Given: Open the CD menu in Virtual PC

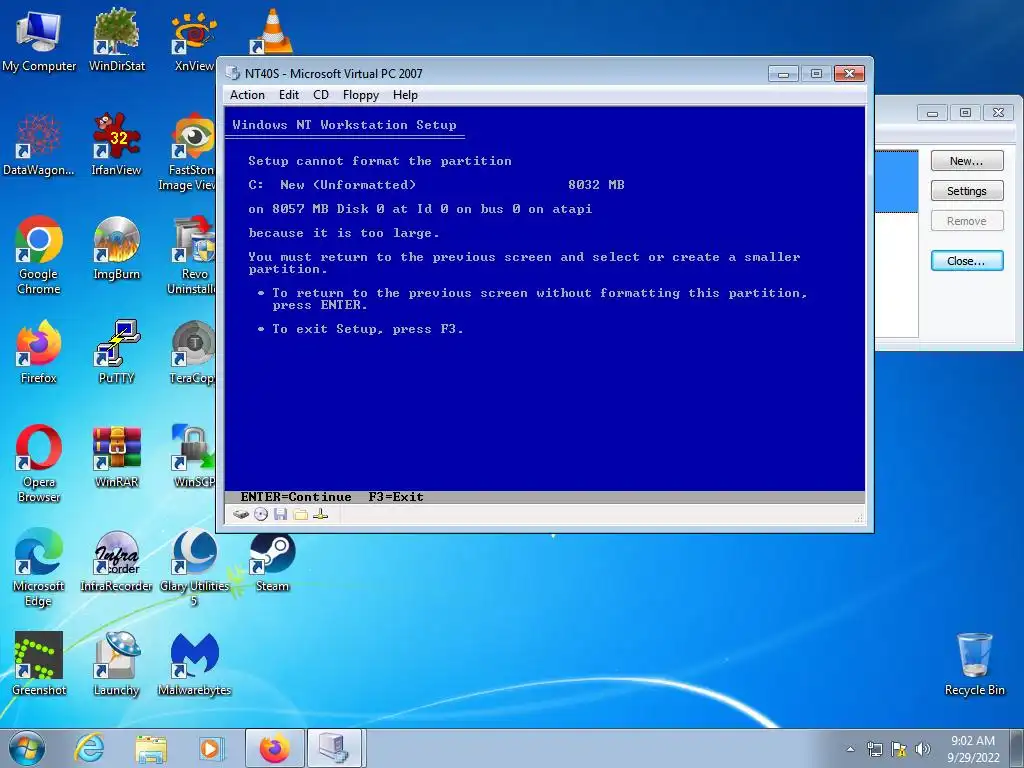Looking at the screenshot, I should tap(321, 95).
